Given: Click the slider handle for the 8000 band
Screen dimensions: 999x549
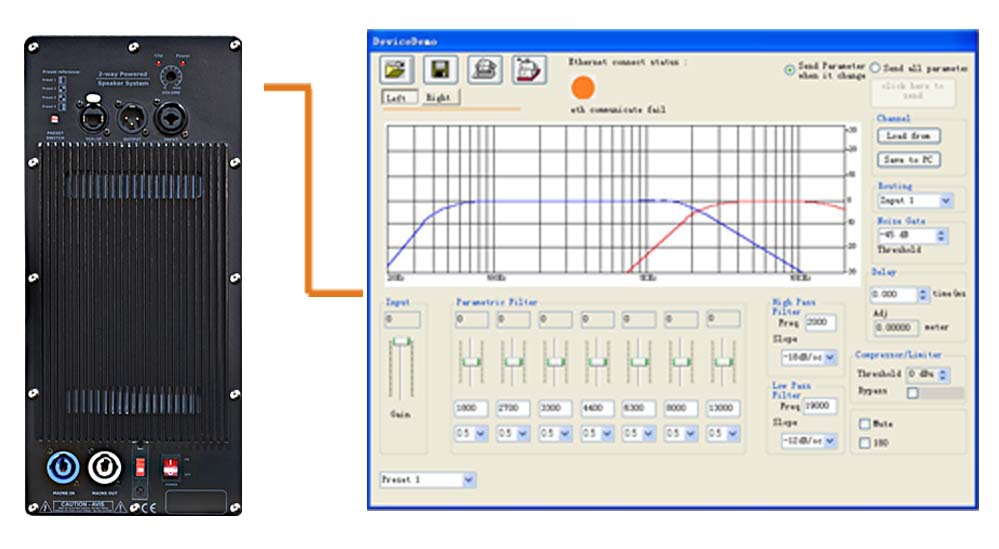Looking at the screenshot, I should [x=681, y=361].
